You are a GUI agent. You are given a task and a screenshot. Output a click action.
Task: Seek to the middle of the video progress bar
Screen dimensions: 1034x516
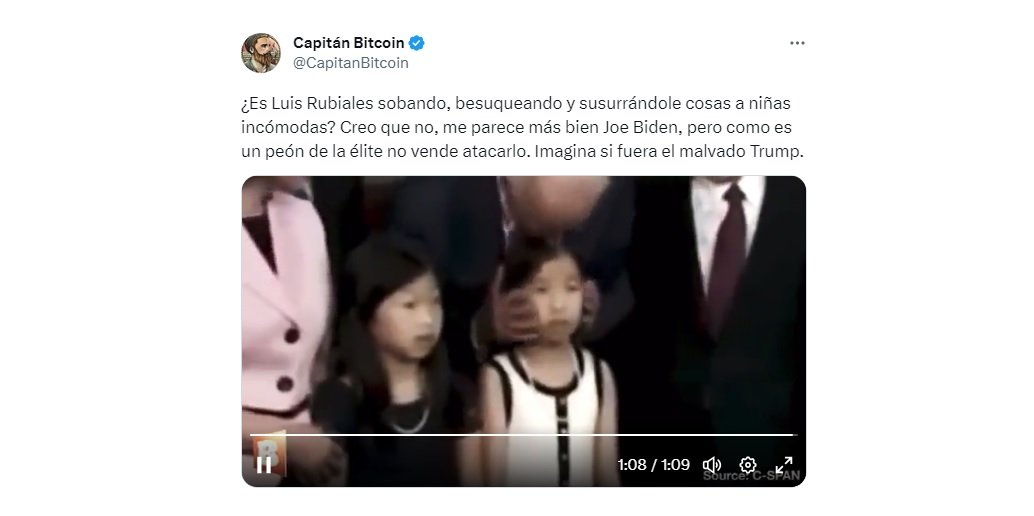tap(524, 435)
